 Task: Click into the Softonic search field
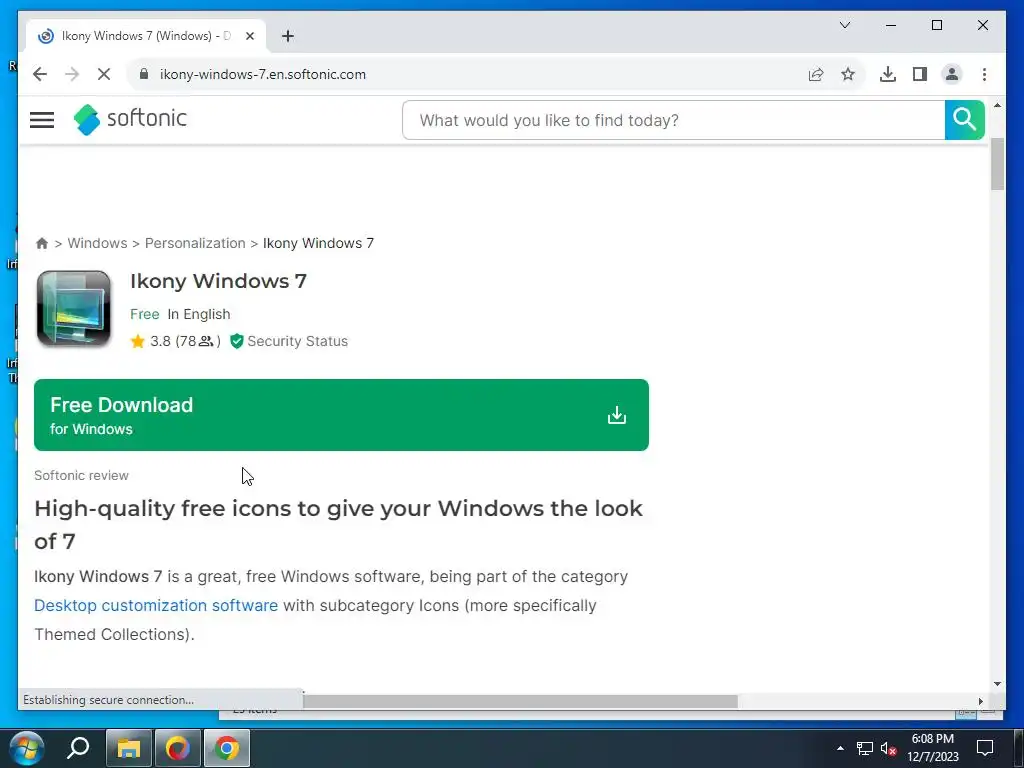click(x=673, y=120)
